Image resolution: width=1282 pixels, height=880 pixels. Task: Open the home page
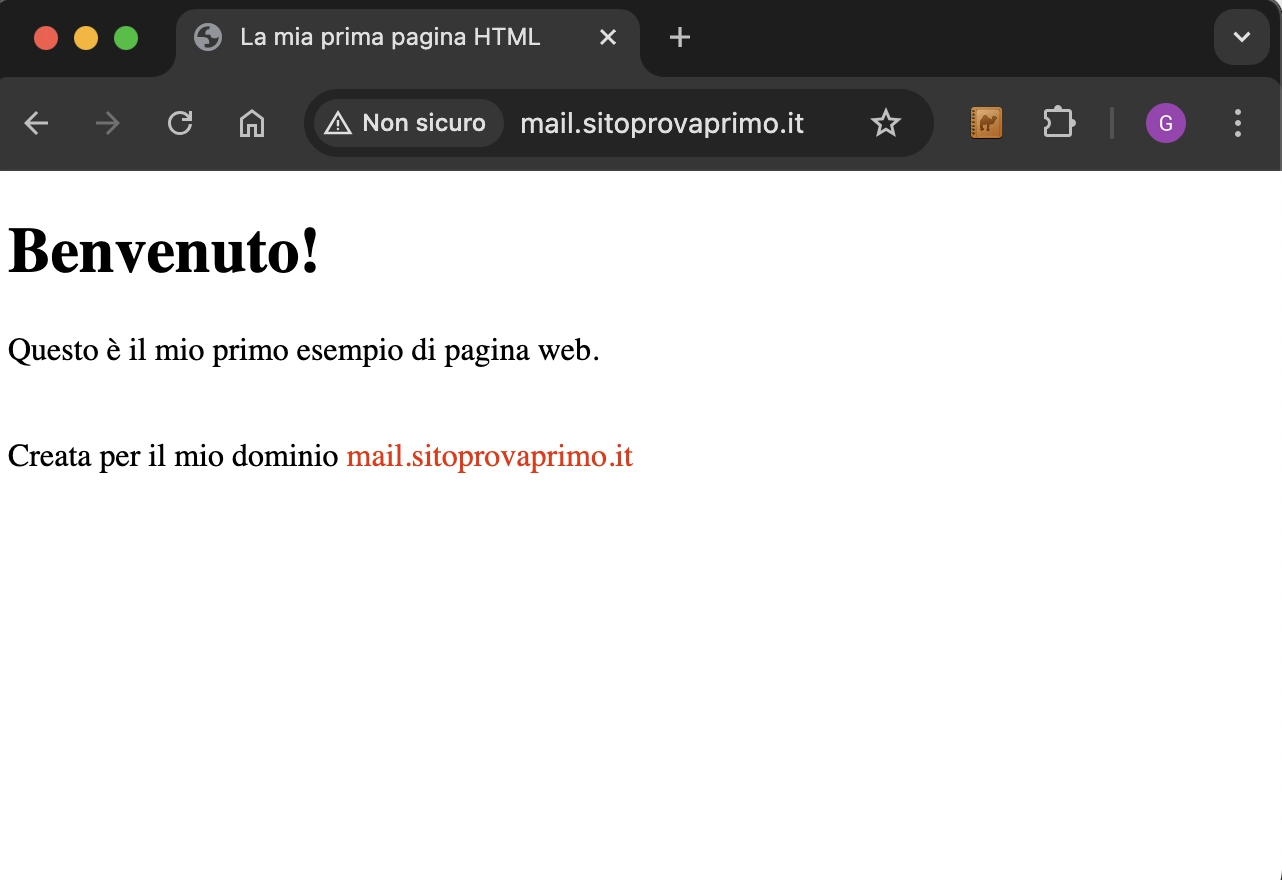pos(252,123)
